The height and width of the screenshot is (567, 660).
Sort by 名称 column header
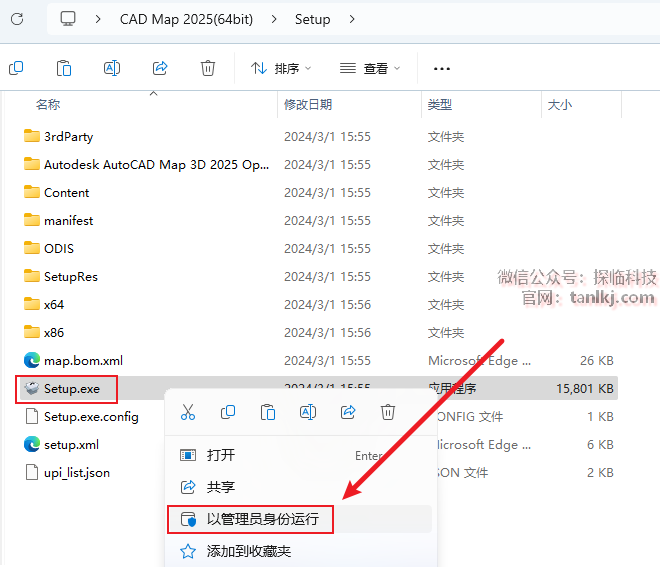(48, 104)
